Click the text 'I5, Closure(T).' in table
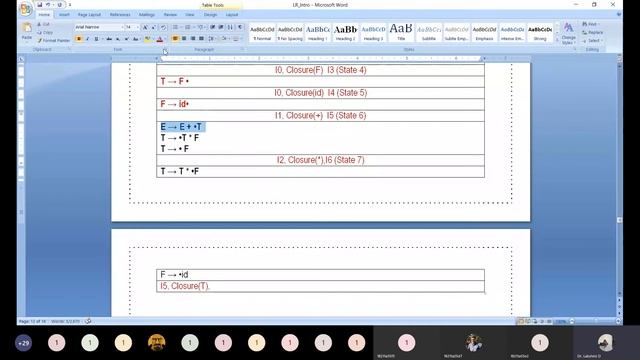The image size is (640, 360). pos(185,286)
